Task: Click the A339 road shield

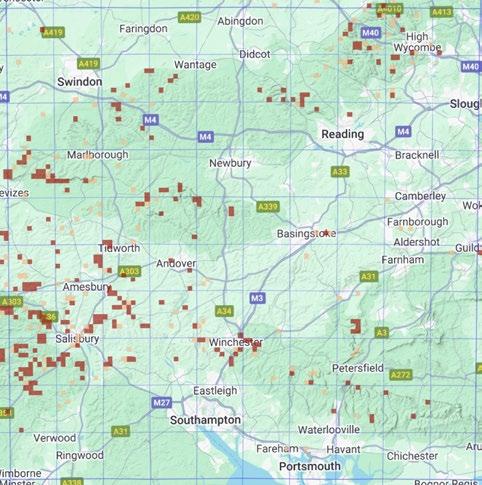Action: pyautogui.click(x=268, y=207)
